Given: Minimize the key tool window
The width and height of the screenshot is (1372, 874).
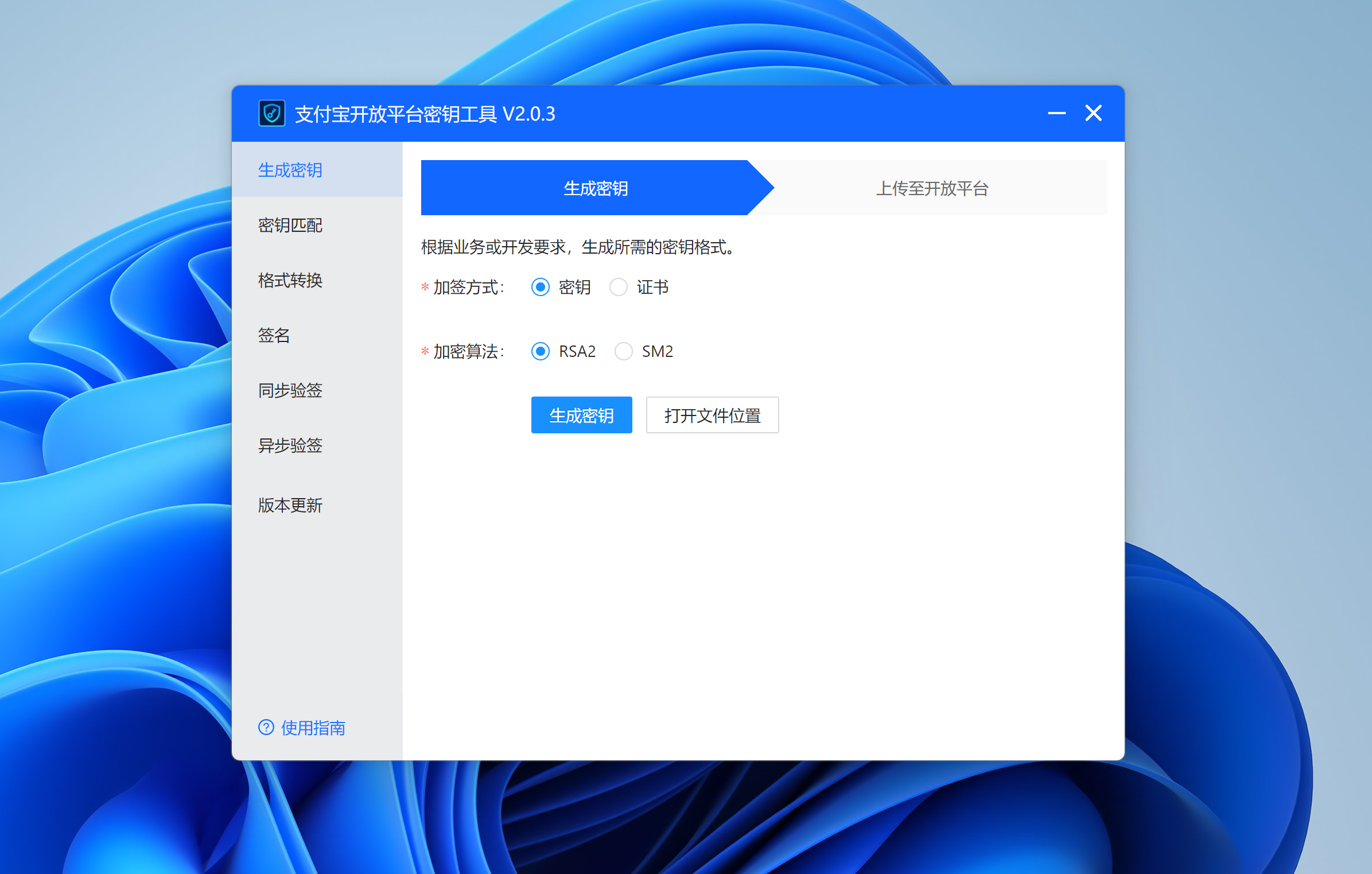Looking at the screenshot, I should point(1056,114).
